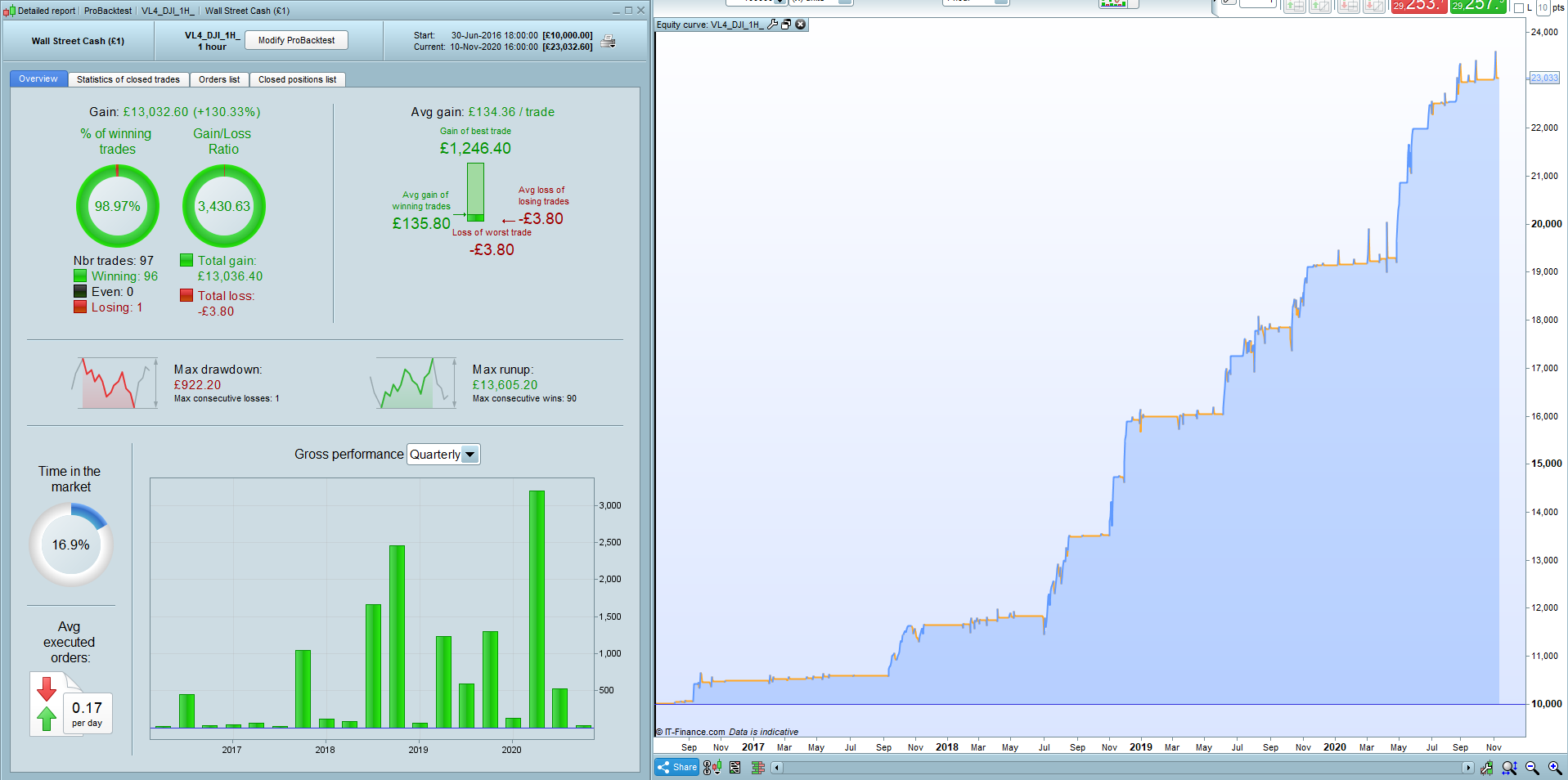
Task: Click the Winning: 96 legend entry
Action: (115, 276)
